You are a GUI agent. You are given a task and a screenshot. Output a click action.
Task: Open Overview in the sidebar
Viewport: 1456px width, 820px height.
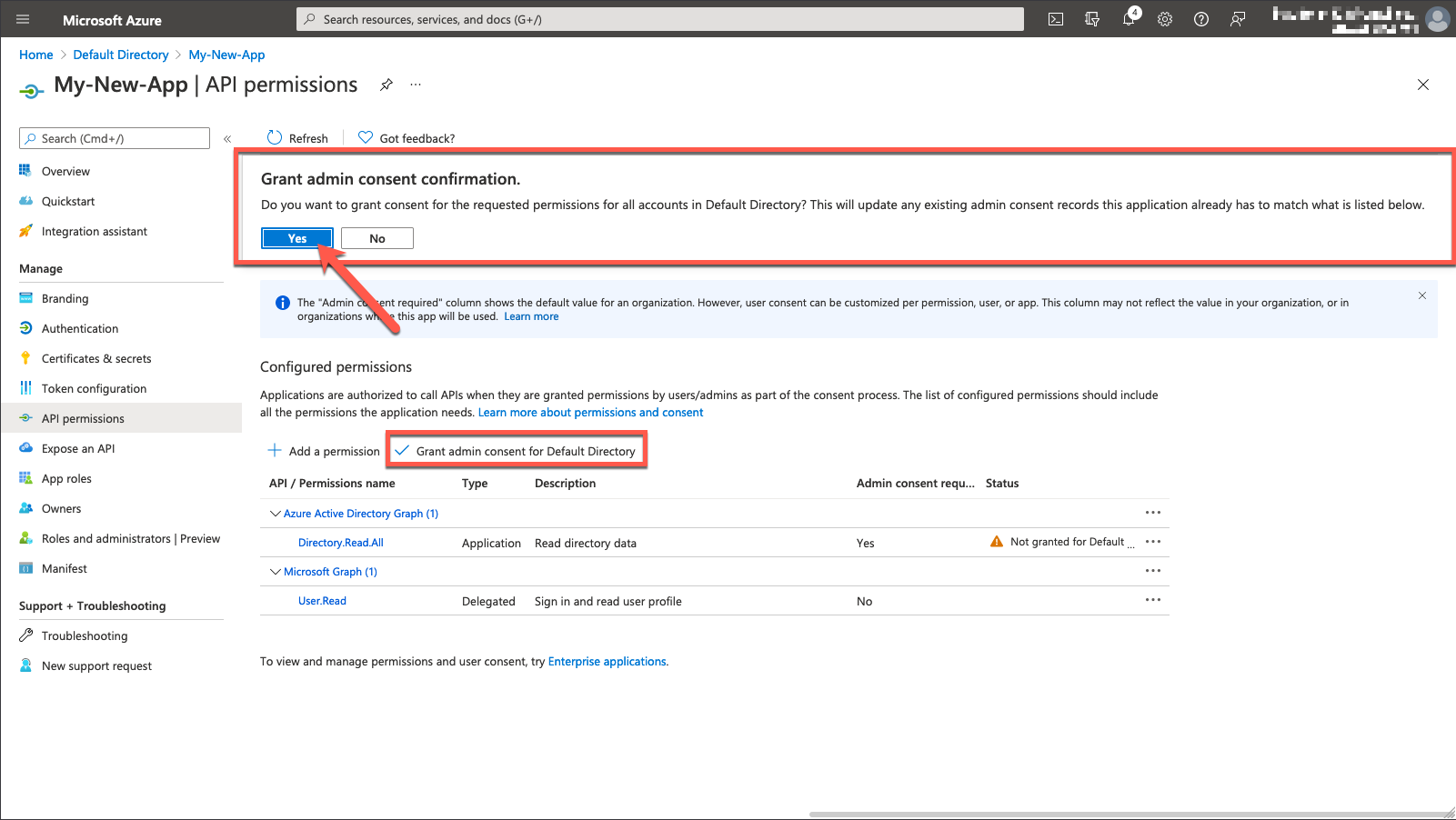(65, 171)
